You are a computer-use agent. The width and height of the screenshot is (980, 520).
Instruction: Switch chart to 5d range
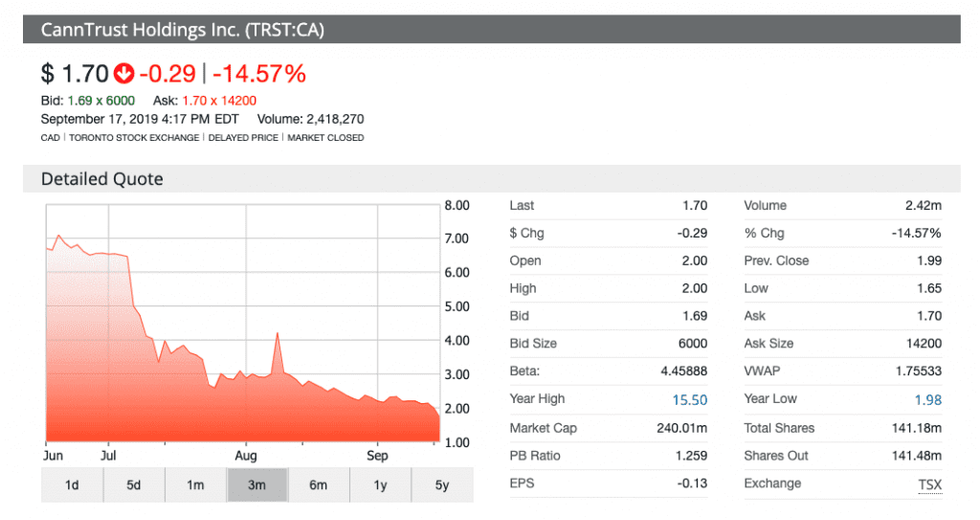point(134,485)
